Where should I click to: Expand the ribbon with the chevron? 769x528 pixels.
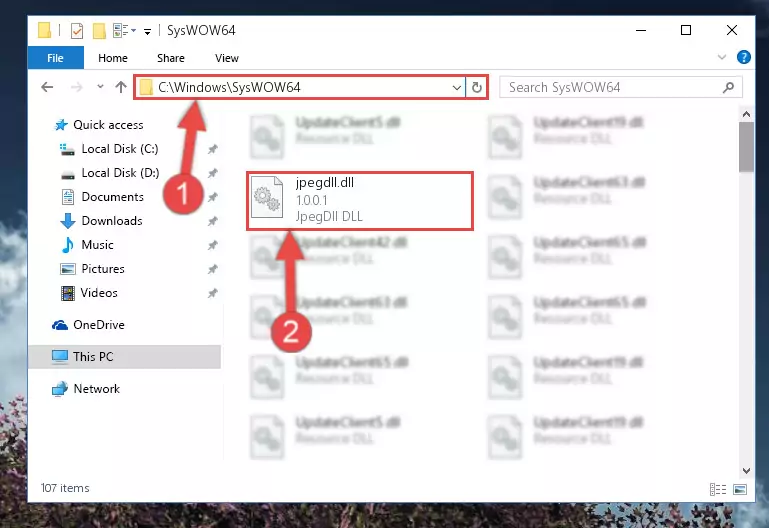pos(721,57)
